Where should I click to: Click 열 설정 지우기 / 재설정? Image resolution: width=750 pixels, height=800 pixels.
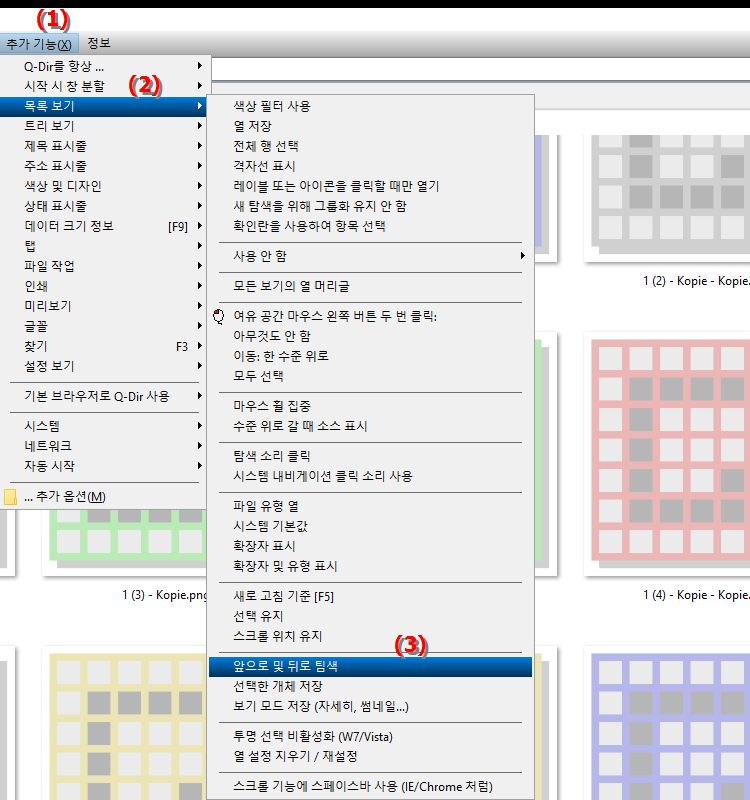point(370,756)
